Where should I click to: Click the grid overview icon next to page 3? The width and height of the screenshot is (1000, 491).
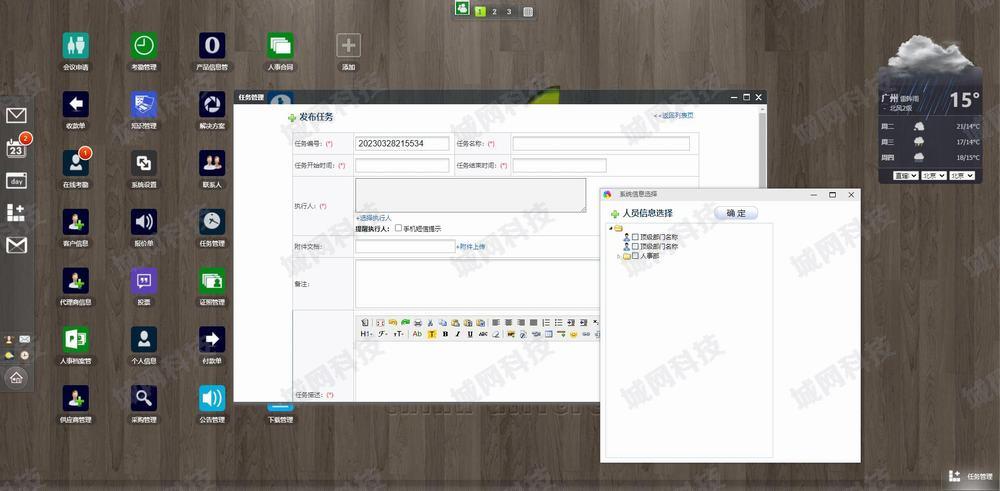tap(527, 11)
